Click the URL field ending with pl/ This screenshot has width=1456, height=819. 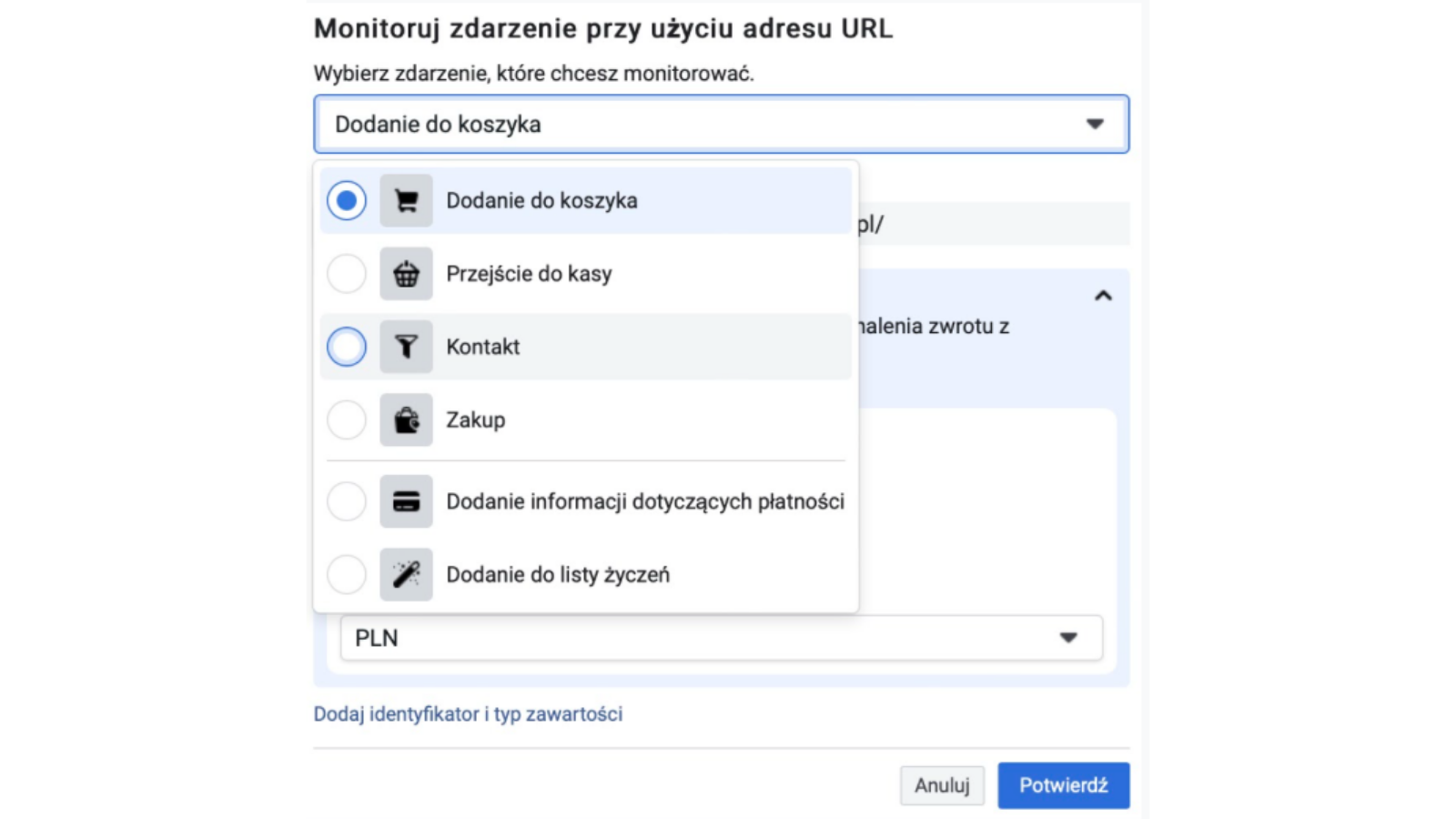pyautogui.click(x=993, y=224)
